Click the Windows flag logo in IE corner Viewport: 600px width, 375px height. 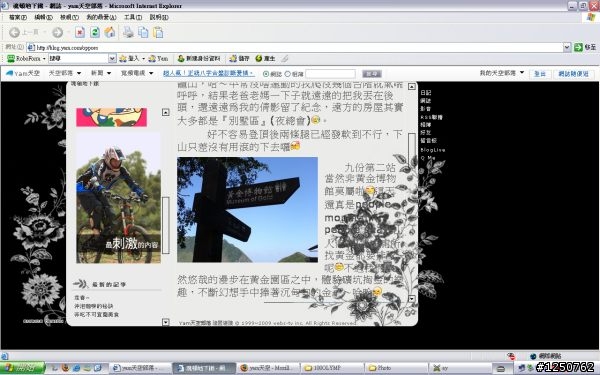click(591, 18)
